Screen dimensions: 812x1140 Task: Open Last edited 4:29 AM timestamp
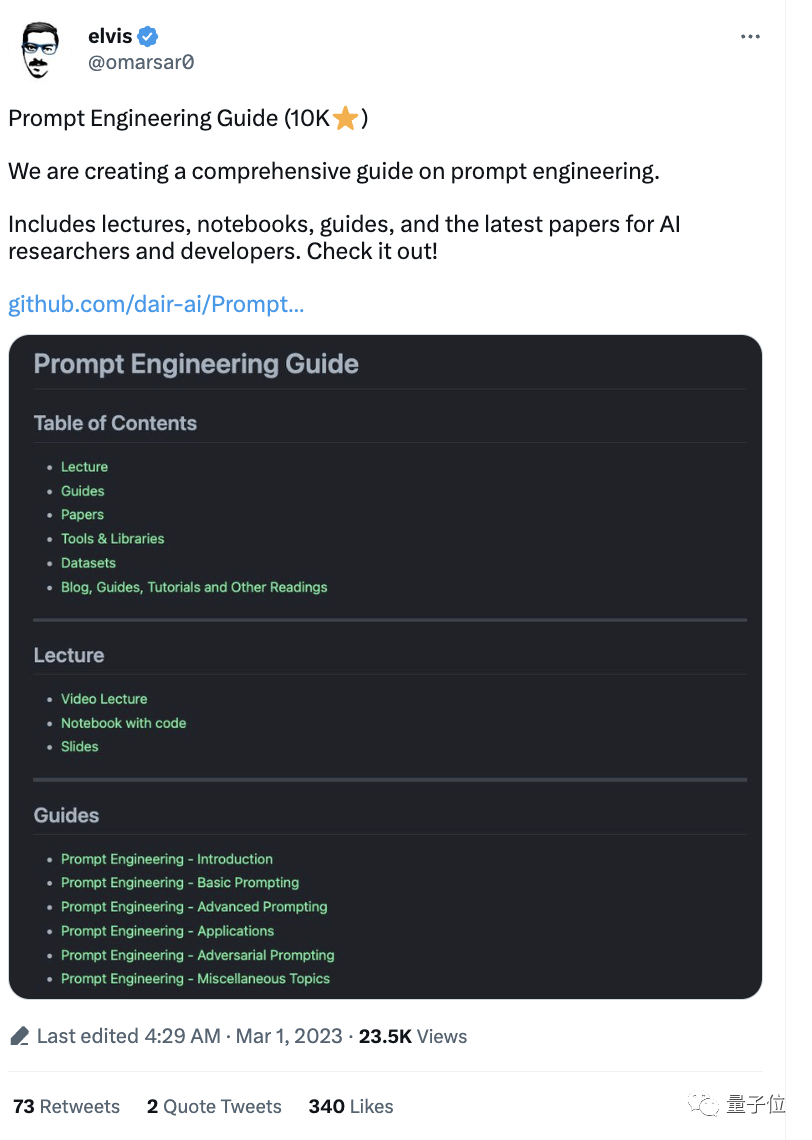coord(129,1036)
